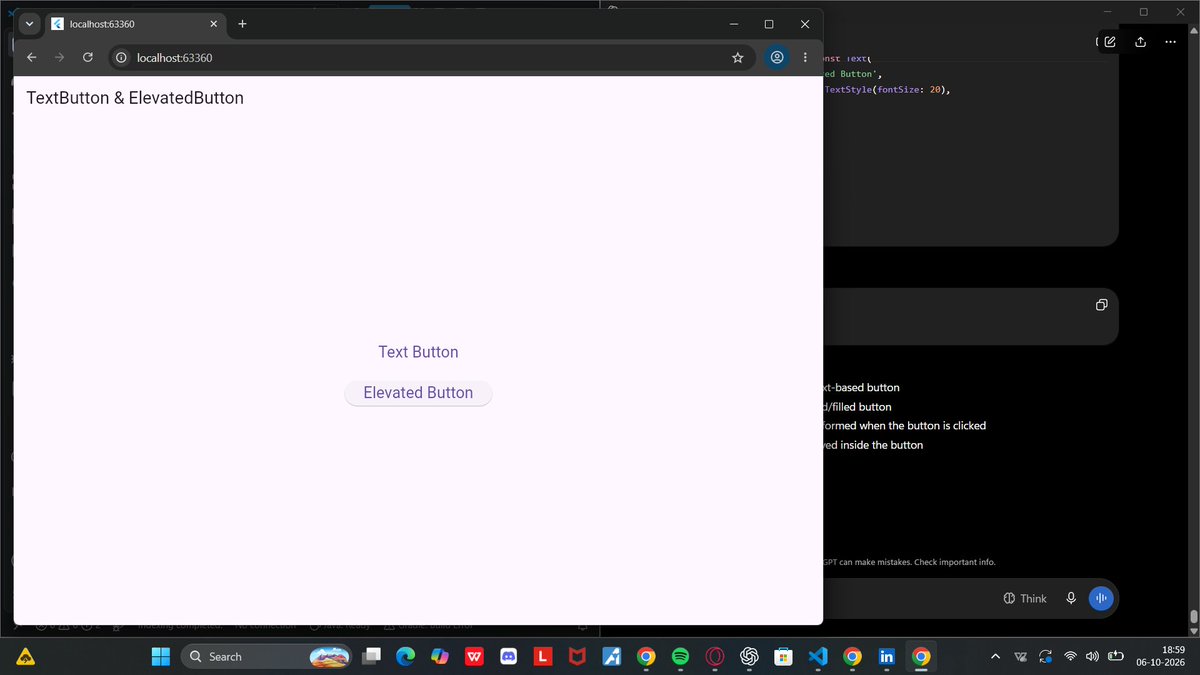Open ChatGPT's more options menu
The width and height of the screenshot is (1200, 675).
coord(1171,42)
